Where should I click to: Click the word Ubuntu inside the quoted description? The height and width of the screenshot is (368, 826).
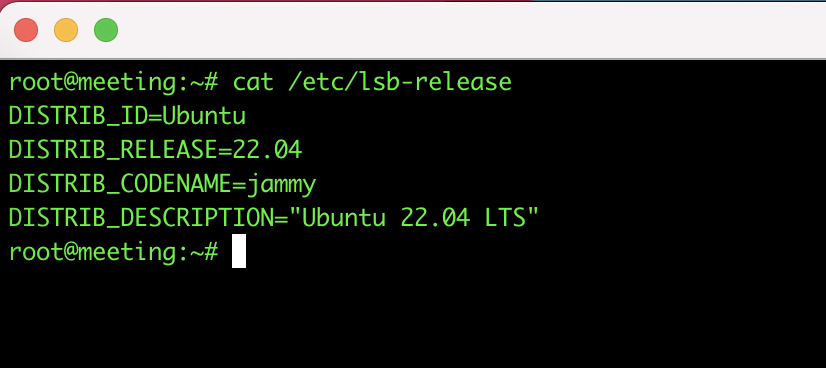click(344, 218)
